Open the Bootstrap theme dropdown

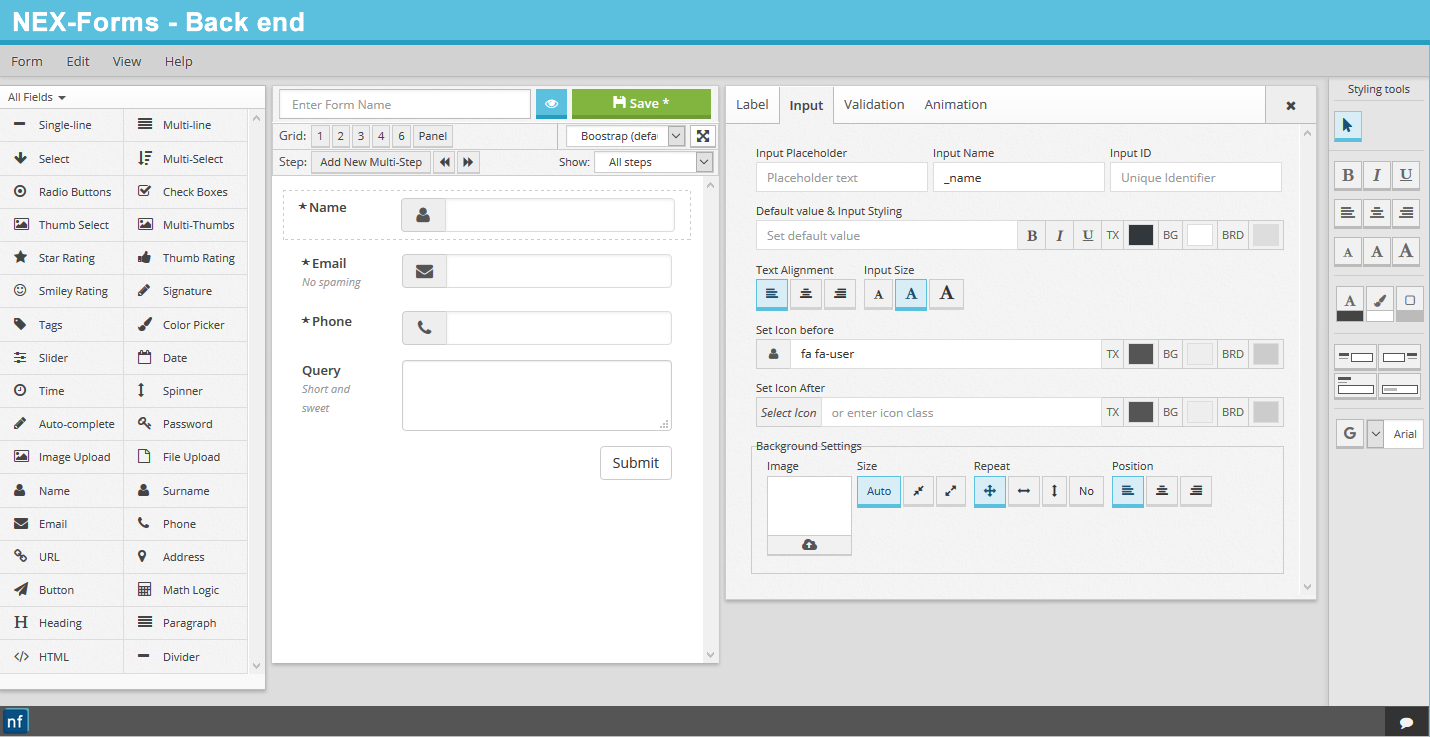pyautogui.click(x=626, y=136)
